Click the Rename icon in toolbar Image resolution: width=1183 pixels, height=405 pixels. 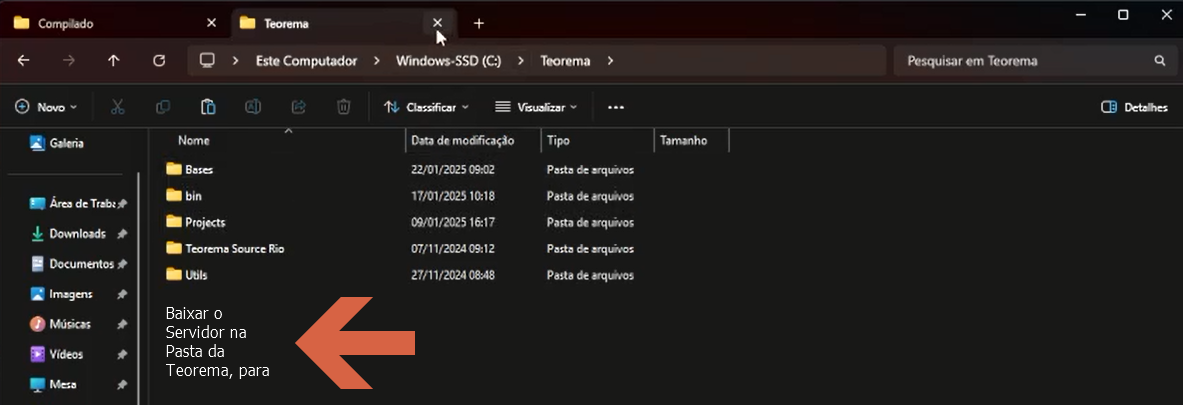(253, 107)
